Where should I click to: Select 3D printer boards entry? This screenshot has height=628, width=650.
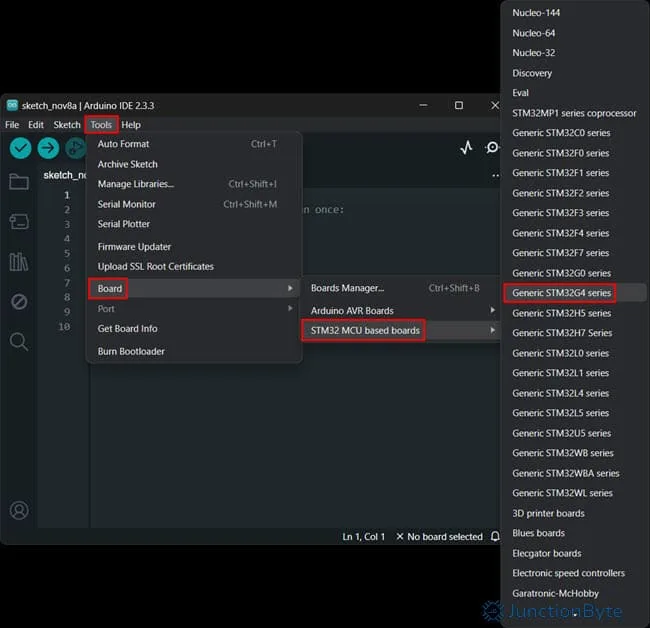click(x=575, y=514)
